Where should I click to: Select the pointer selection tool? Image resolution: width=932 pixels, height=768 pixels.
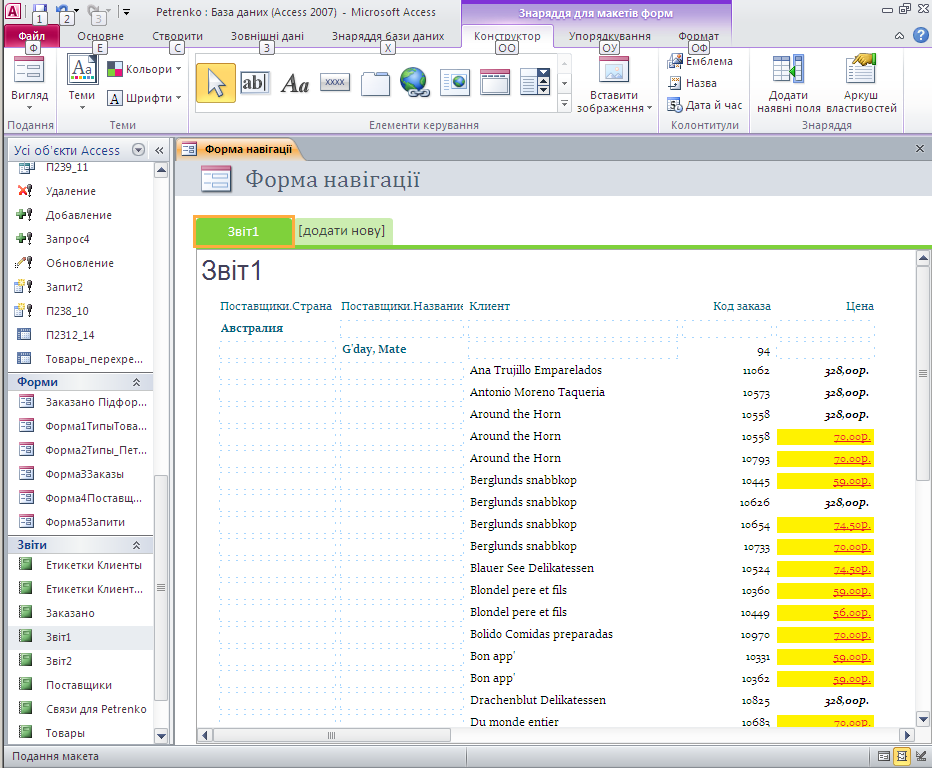point(216,83)
